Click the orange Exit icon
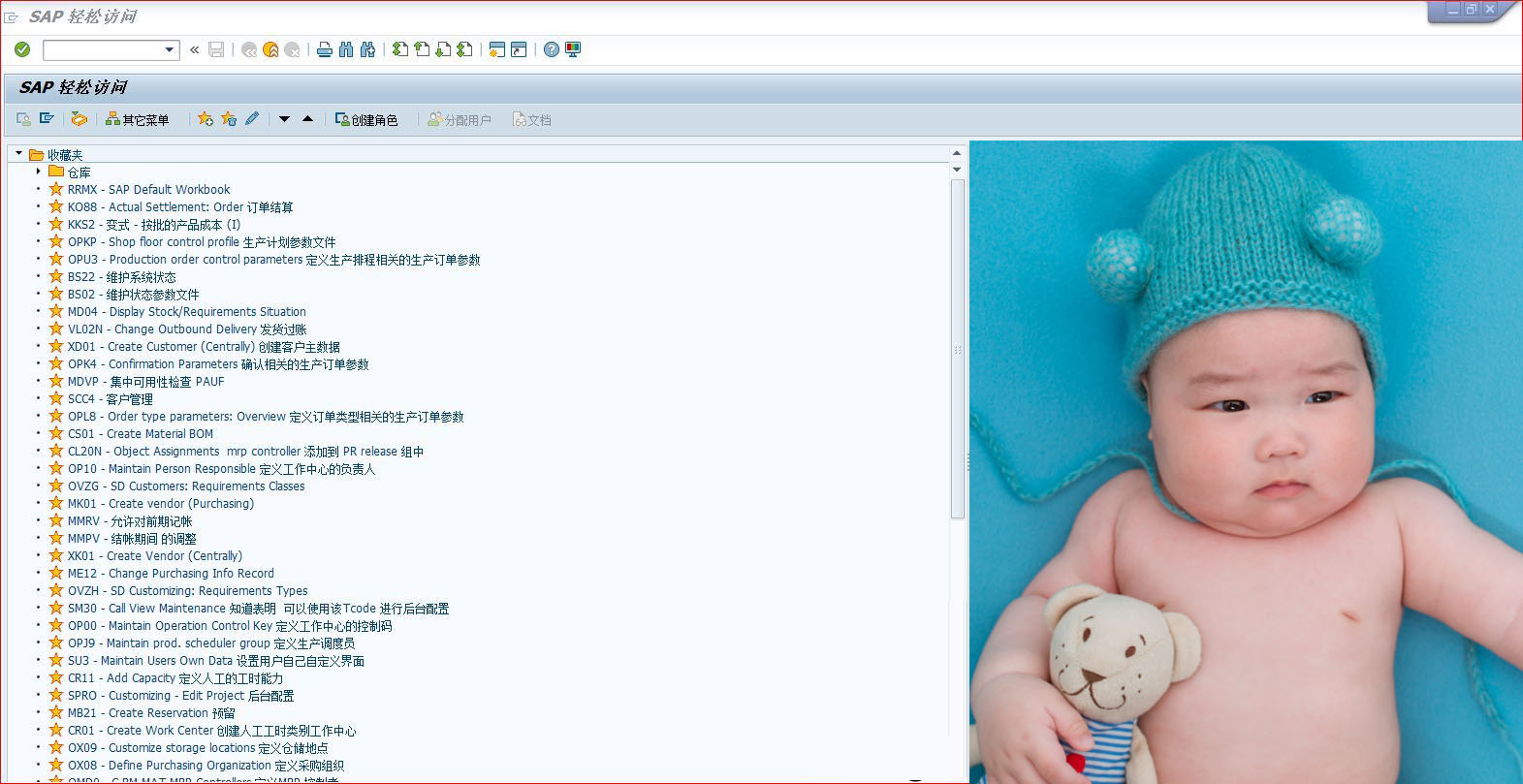 click(270, 49)
